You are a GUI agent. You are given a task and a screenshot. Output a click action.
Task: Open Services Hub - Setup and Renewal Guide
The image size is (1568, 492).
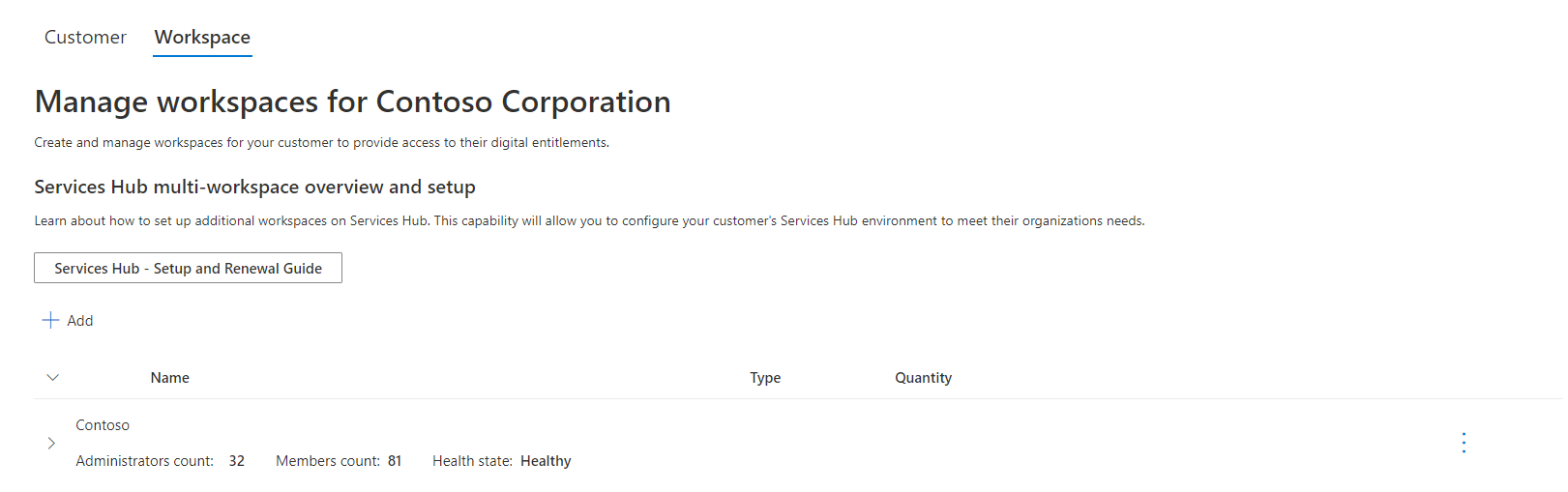188,268
